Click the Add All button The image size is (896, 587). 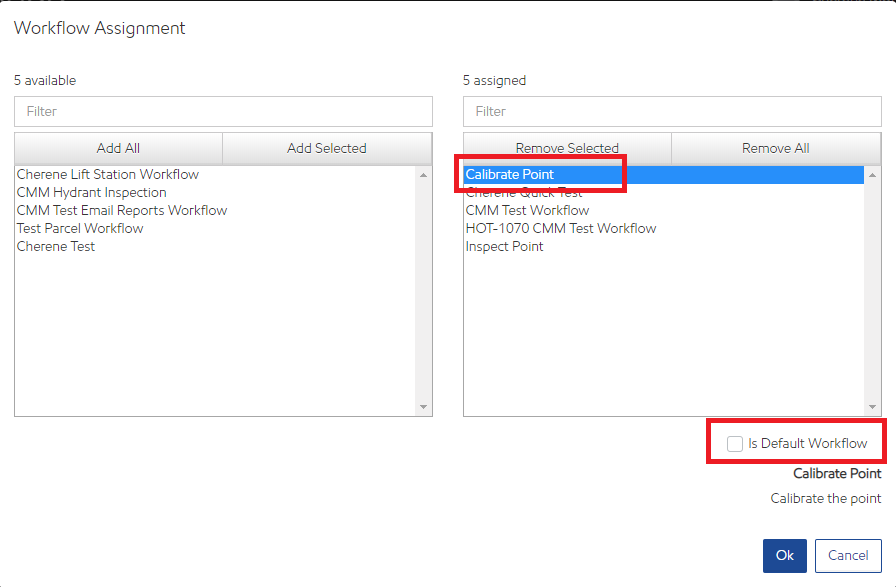pyautogui.click(x=118, y=148)
